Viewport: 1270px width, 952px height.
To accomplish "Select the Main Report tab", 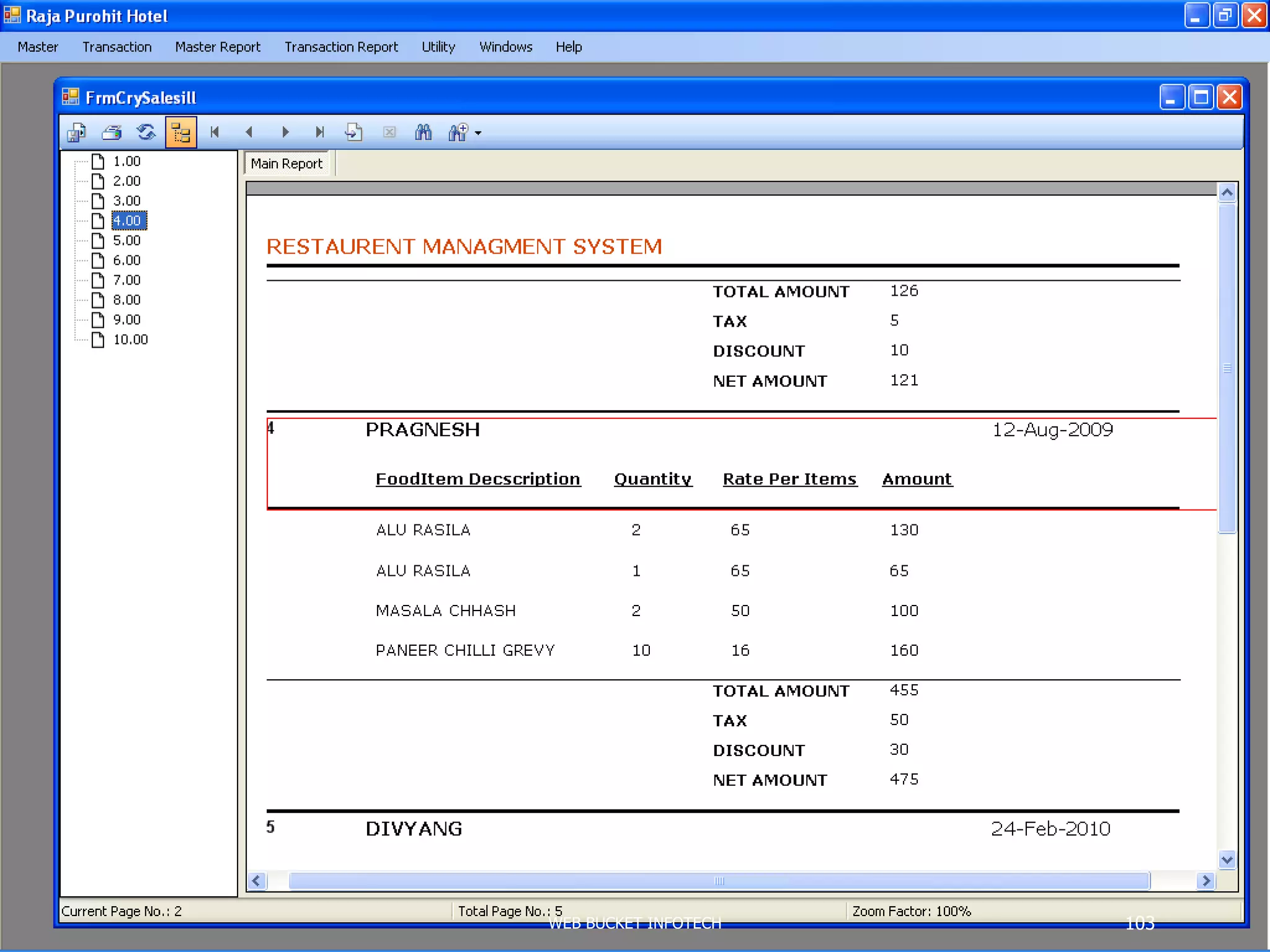I will pyautogui.click(x=286, y=164).
